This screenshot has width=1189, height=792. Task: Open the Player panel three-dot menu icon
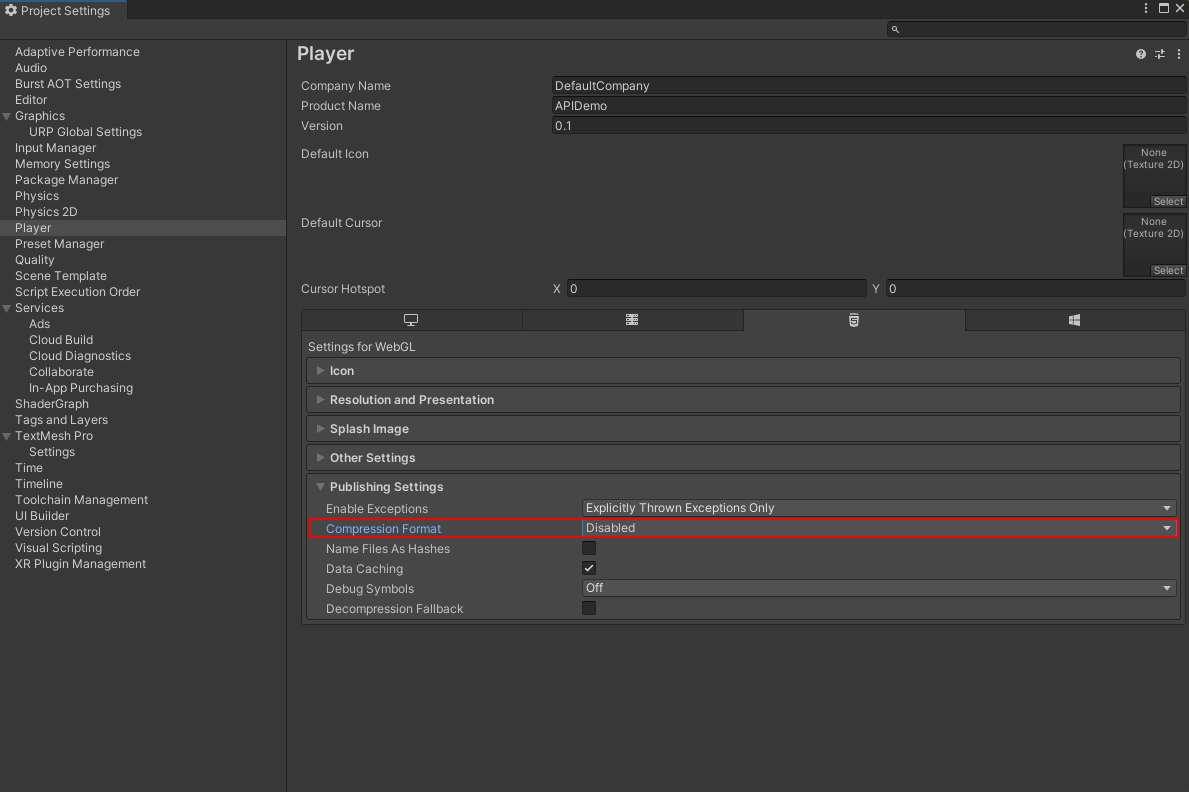point(1179,54)
